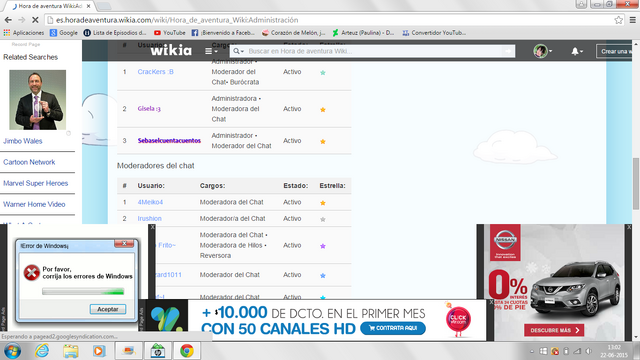
Task: Close the Nissan ad with X
Action: pyautogui.click(x=629, y=227)
